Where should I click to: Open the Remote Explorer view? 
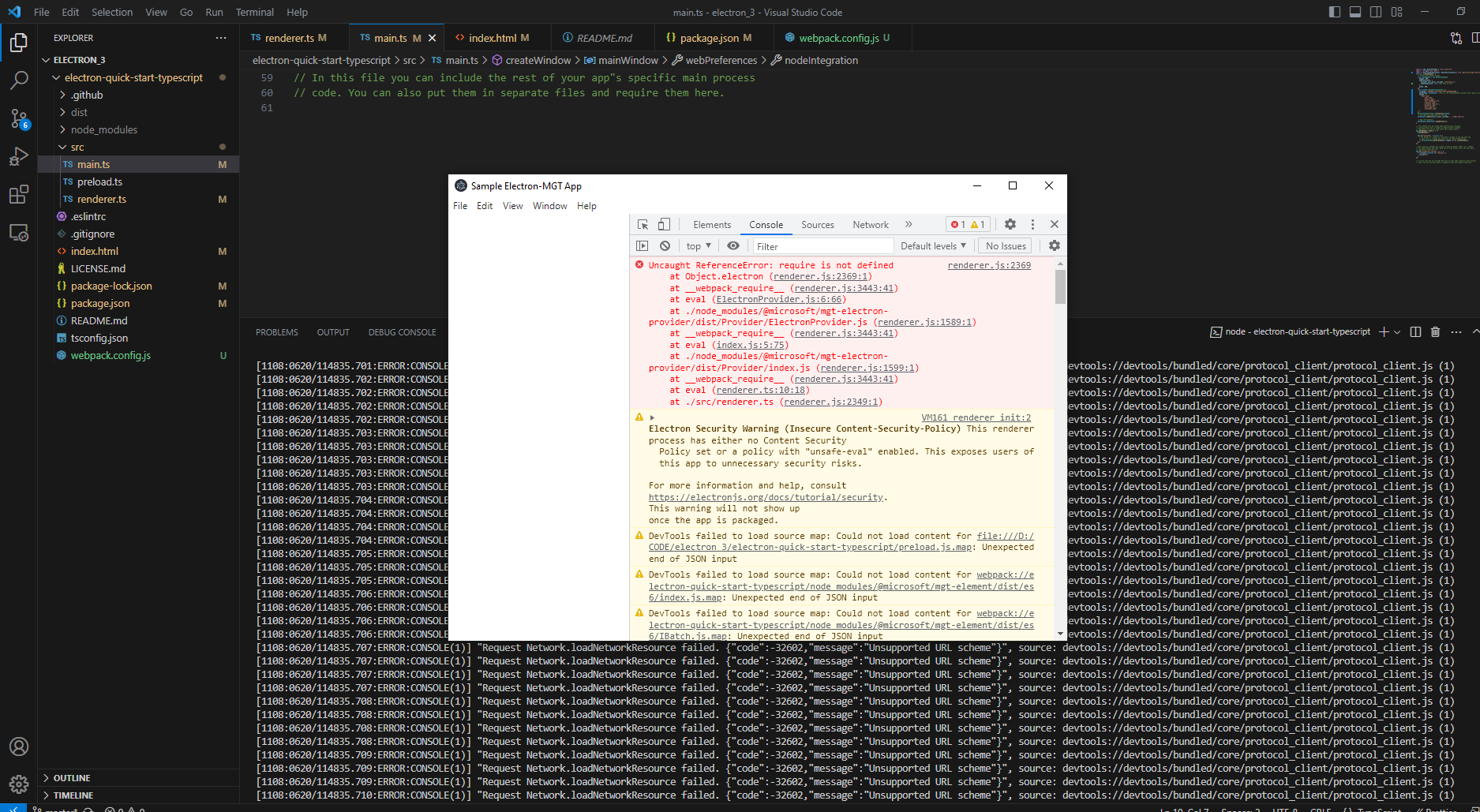click(x=19, y=233)
